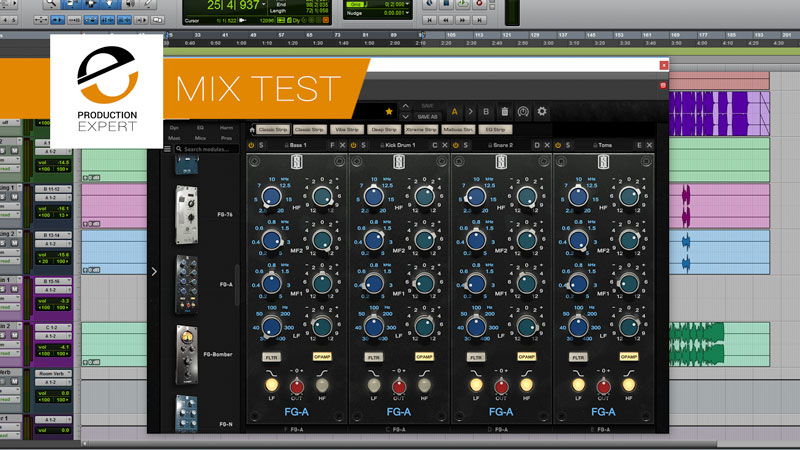Open slot letter F menu on Bass 1
800x450 pixels.
point(332,145)
